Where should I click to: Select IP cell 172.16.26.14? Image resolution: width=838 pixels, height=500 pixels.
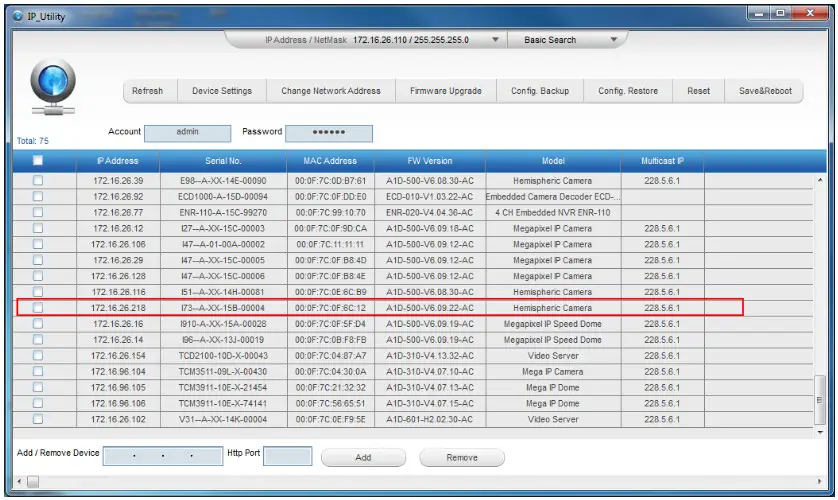[118, 340]
